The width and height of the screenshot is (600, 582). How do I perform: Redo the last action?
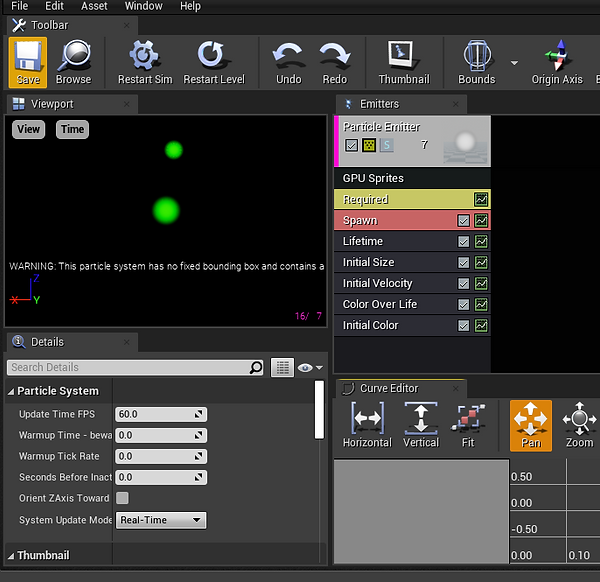pos(334,62)
